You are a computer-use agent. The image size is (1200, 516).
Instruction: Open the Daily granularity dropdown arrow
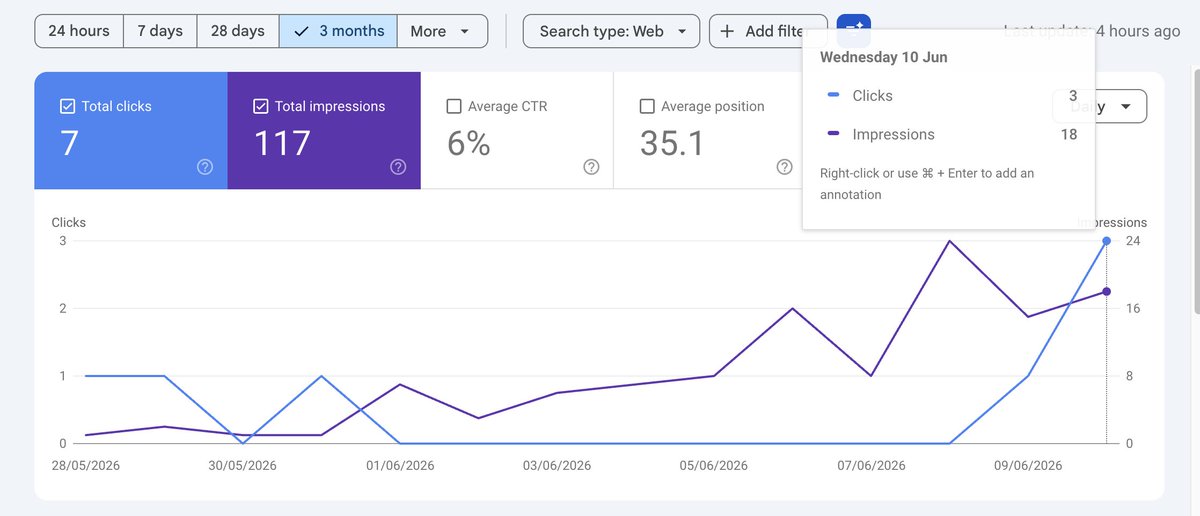coord(1126,106)
